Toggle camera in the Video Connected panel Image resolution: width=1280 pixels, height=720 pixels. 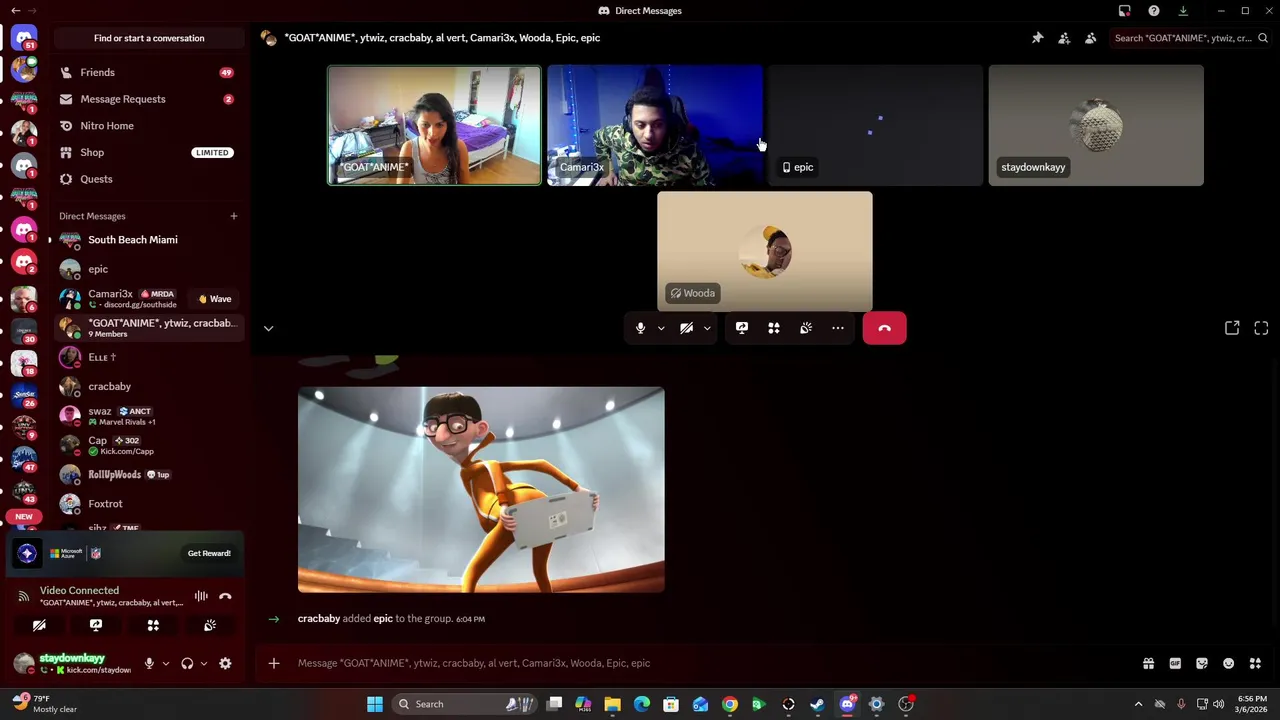(x=39, y=625)
